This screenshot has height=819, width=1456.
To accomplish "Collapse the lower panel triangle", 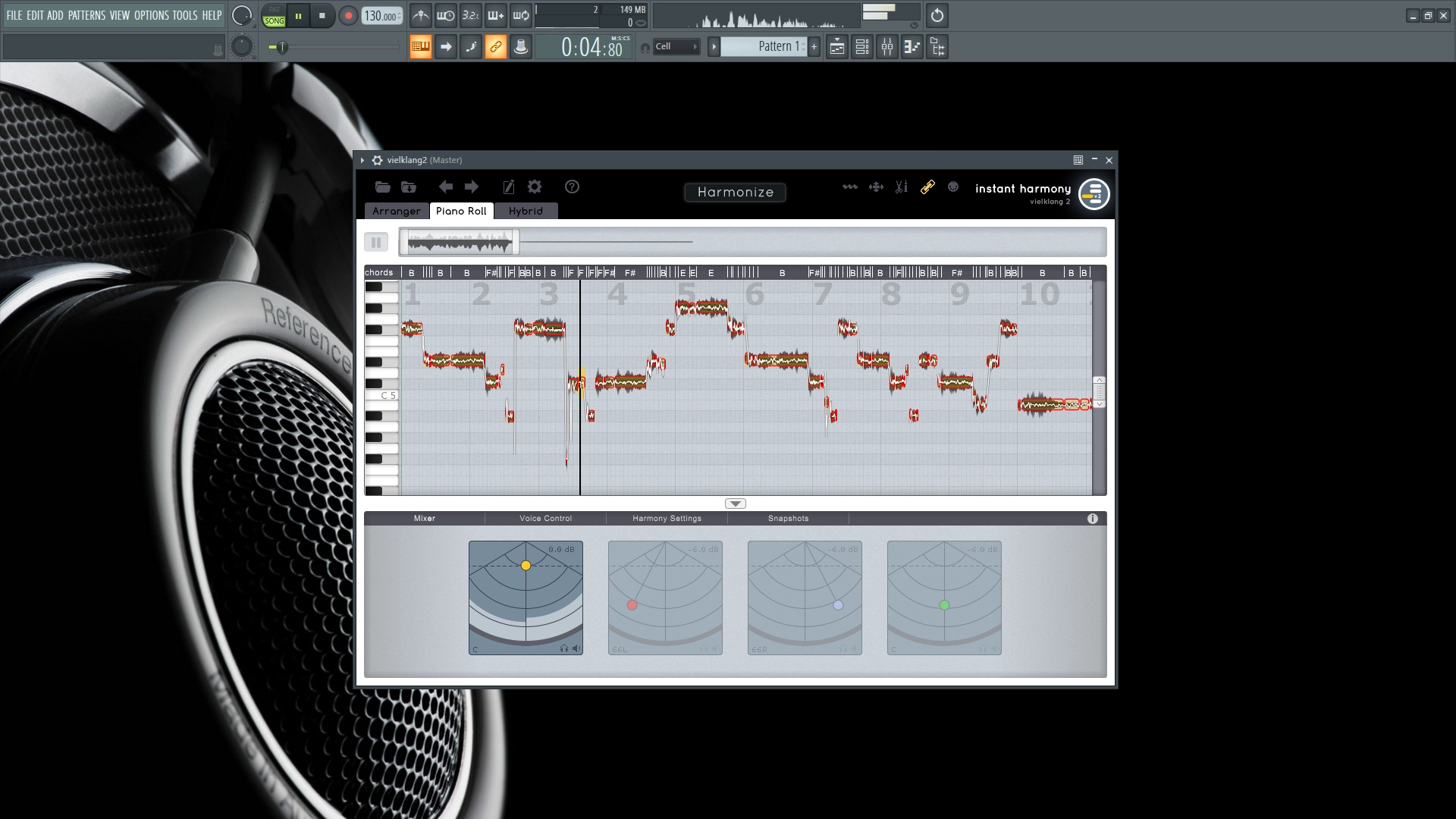I will click(x=735, y=504).
